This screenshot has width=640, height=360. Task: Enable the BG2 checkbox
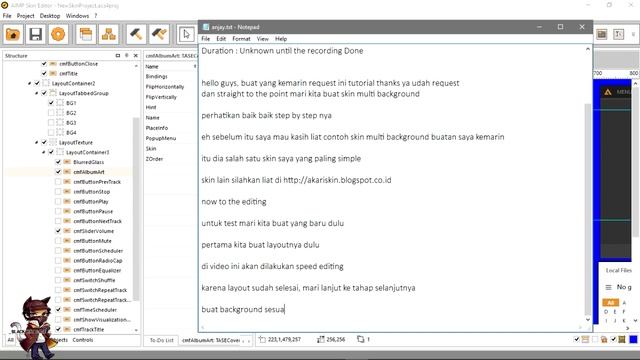(51, 113)
